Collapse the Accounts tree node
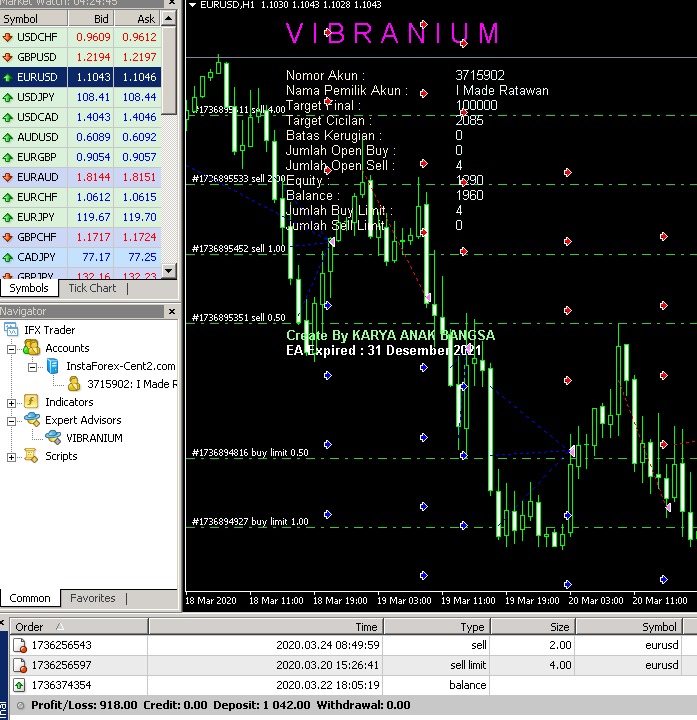Viewport: 697px width, 720px height. coord(12,348)
